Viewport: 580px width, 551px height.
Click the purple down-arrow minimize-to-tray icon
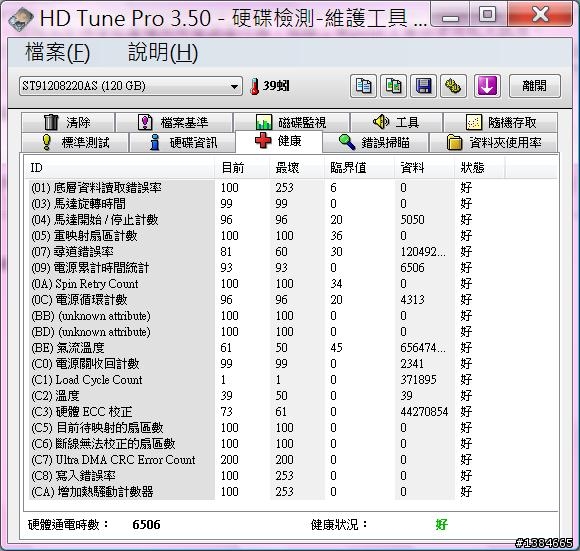coord(487,86)
